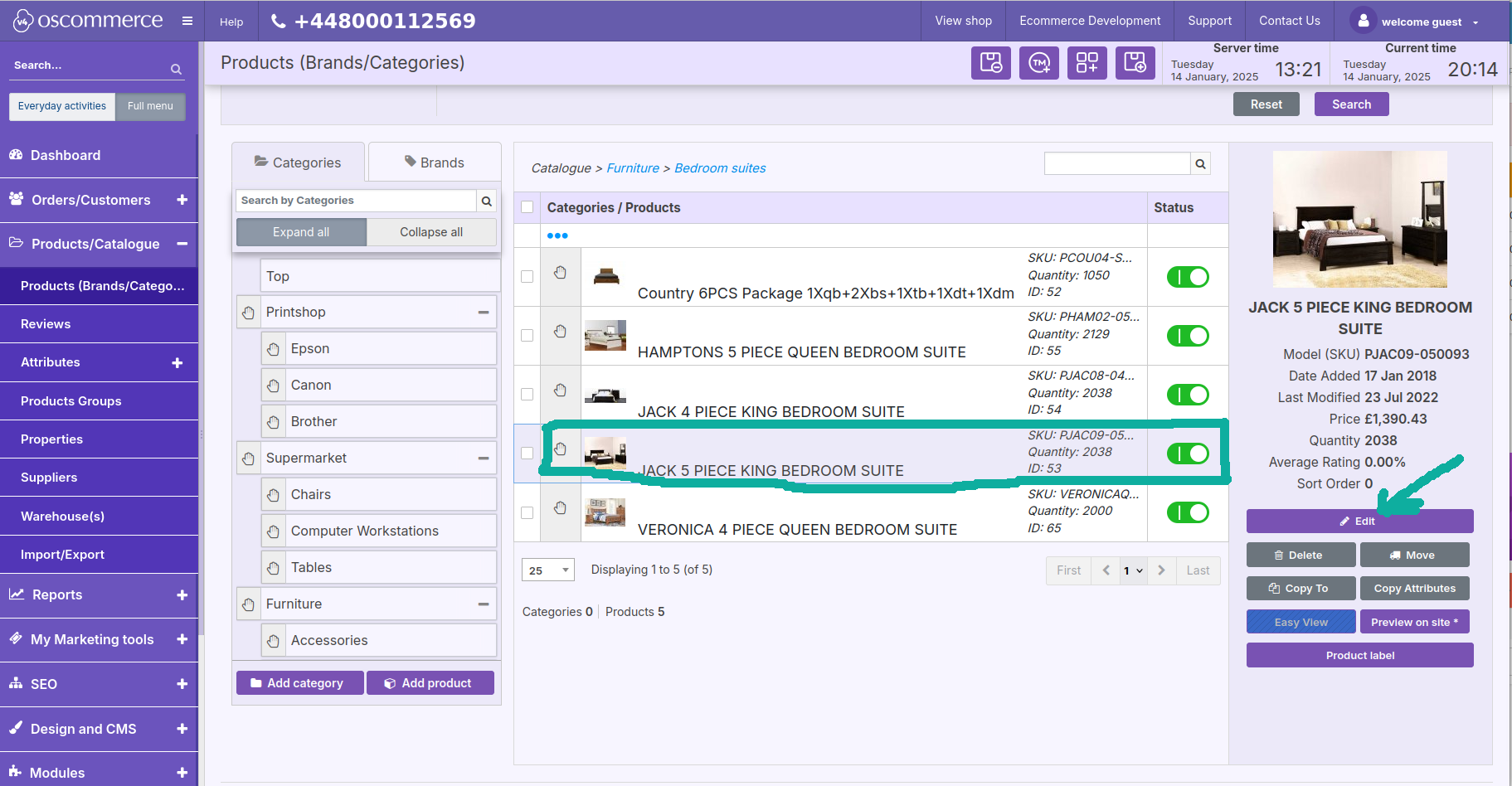Switch to the Brands tab
Screen dimensions: 1512x786
[x=435, y=163]
